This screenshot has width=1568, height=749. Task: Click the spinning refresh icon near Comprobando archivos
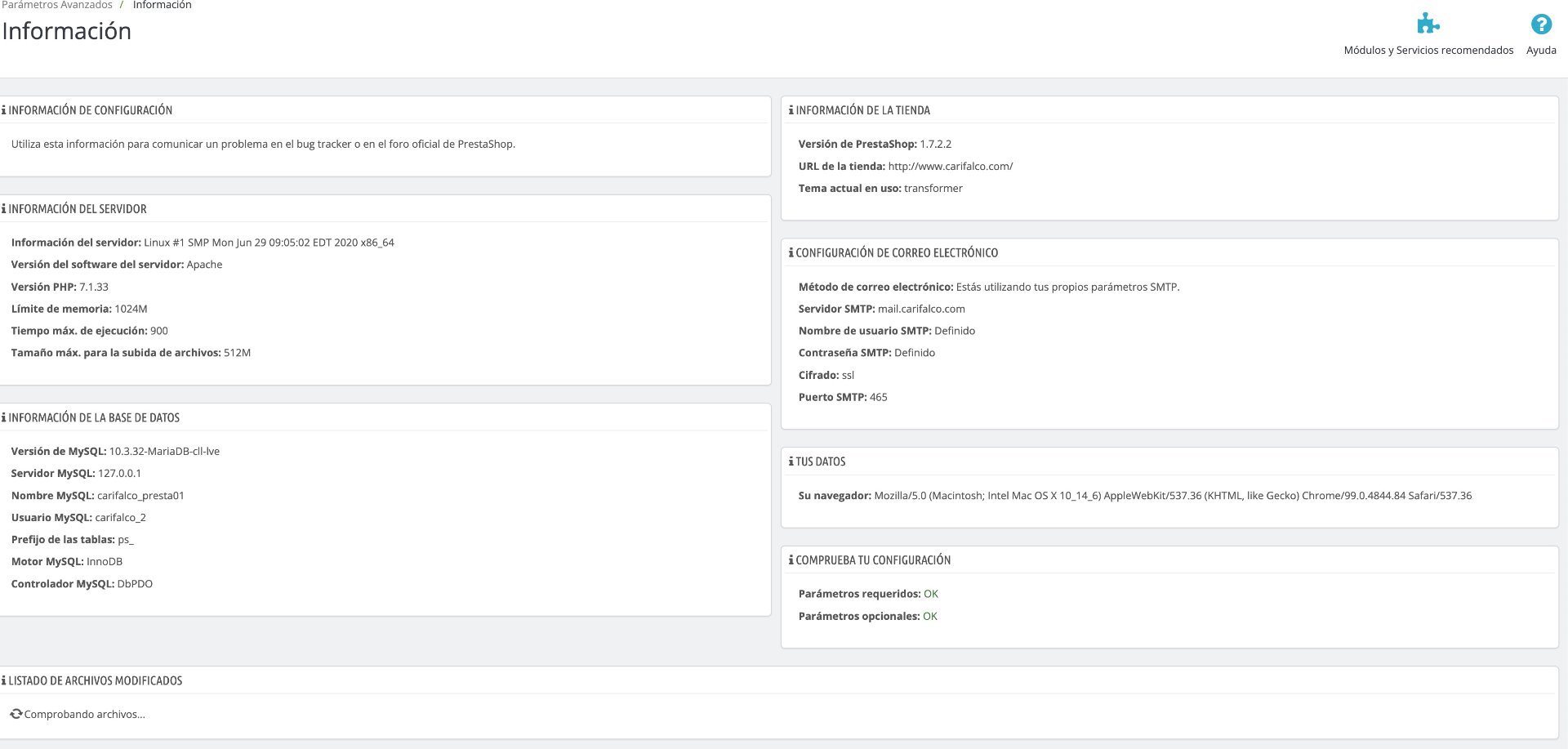point(16,714)
